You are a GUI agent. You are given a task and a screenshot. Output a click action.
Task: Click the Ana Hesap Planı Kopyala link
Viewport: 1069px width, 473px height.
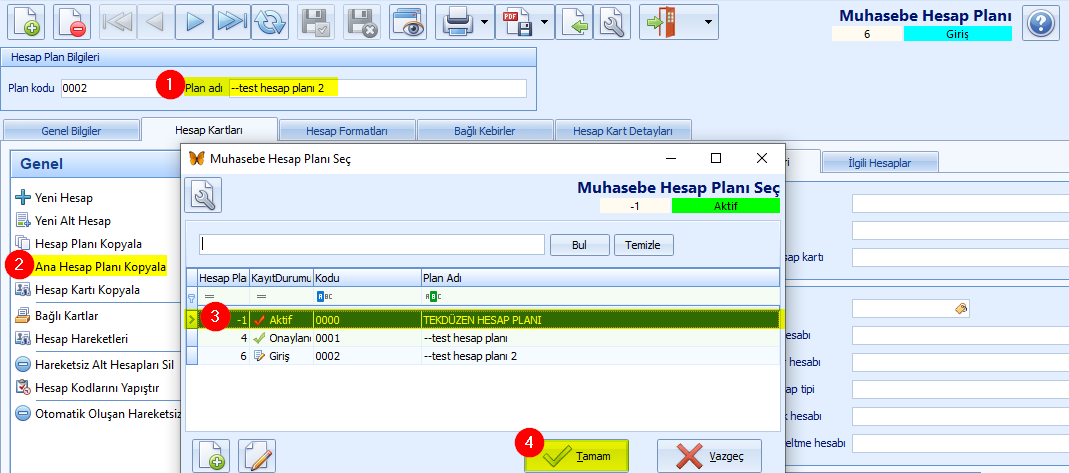click(x=100, y=267)
